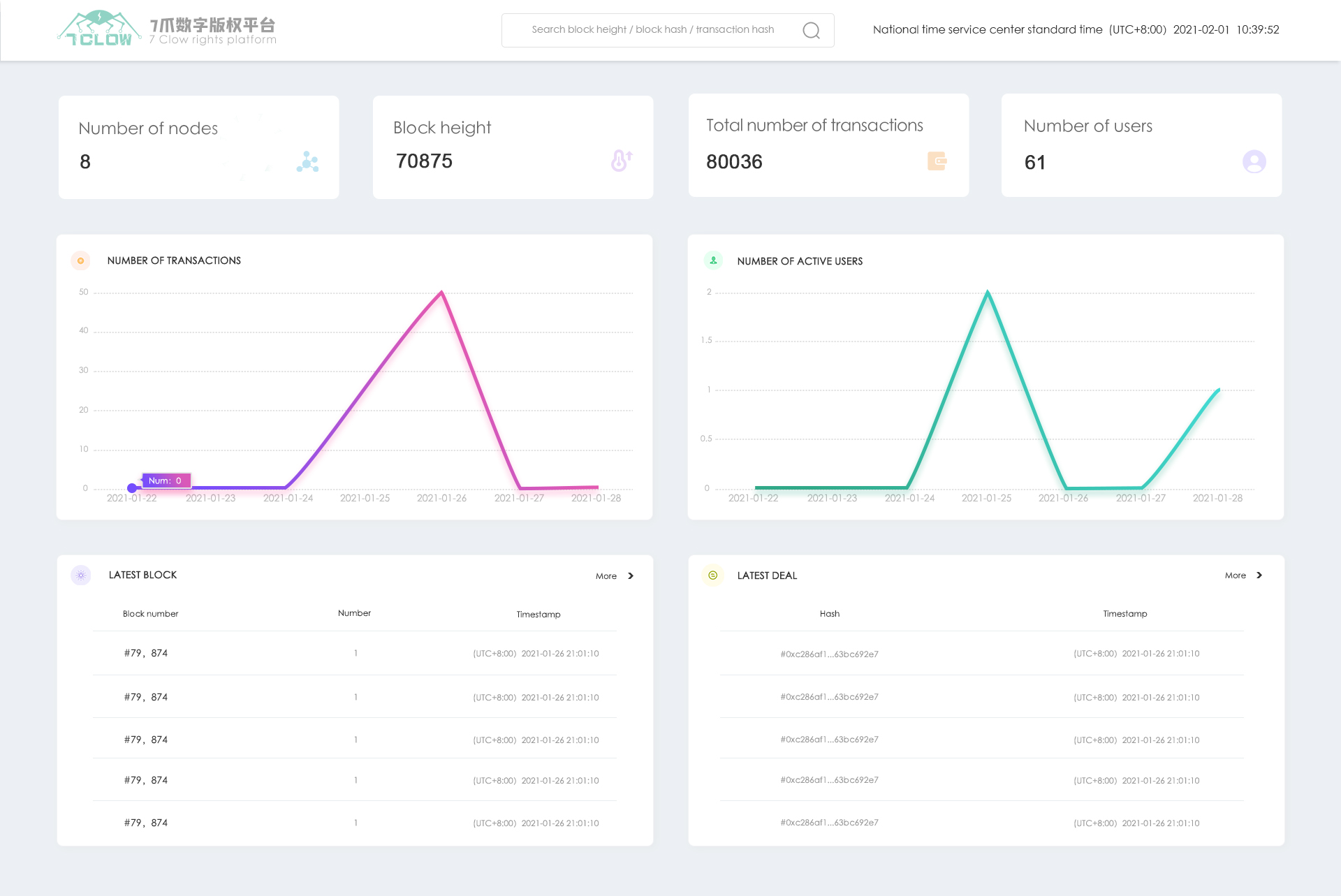Click the Hash column header
This screenshot has width=1341, height=896.
[x=829, y=614]
